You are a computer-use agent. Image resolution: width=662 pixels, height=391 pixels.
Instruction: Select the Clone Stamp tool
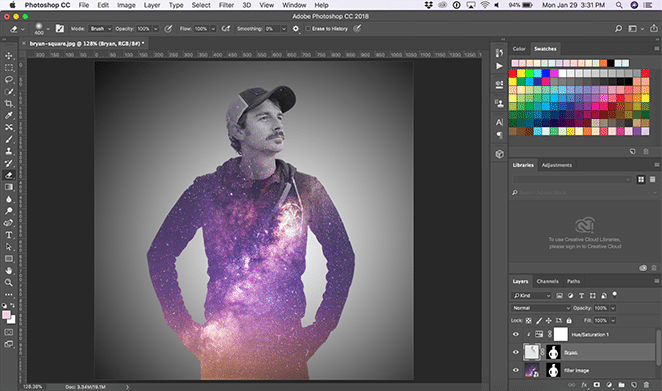click(x=8, y=151)
